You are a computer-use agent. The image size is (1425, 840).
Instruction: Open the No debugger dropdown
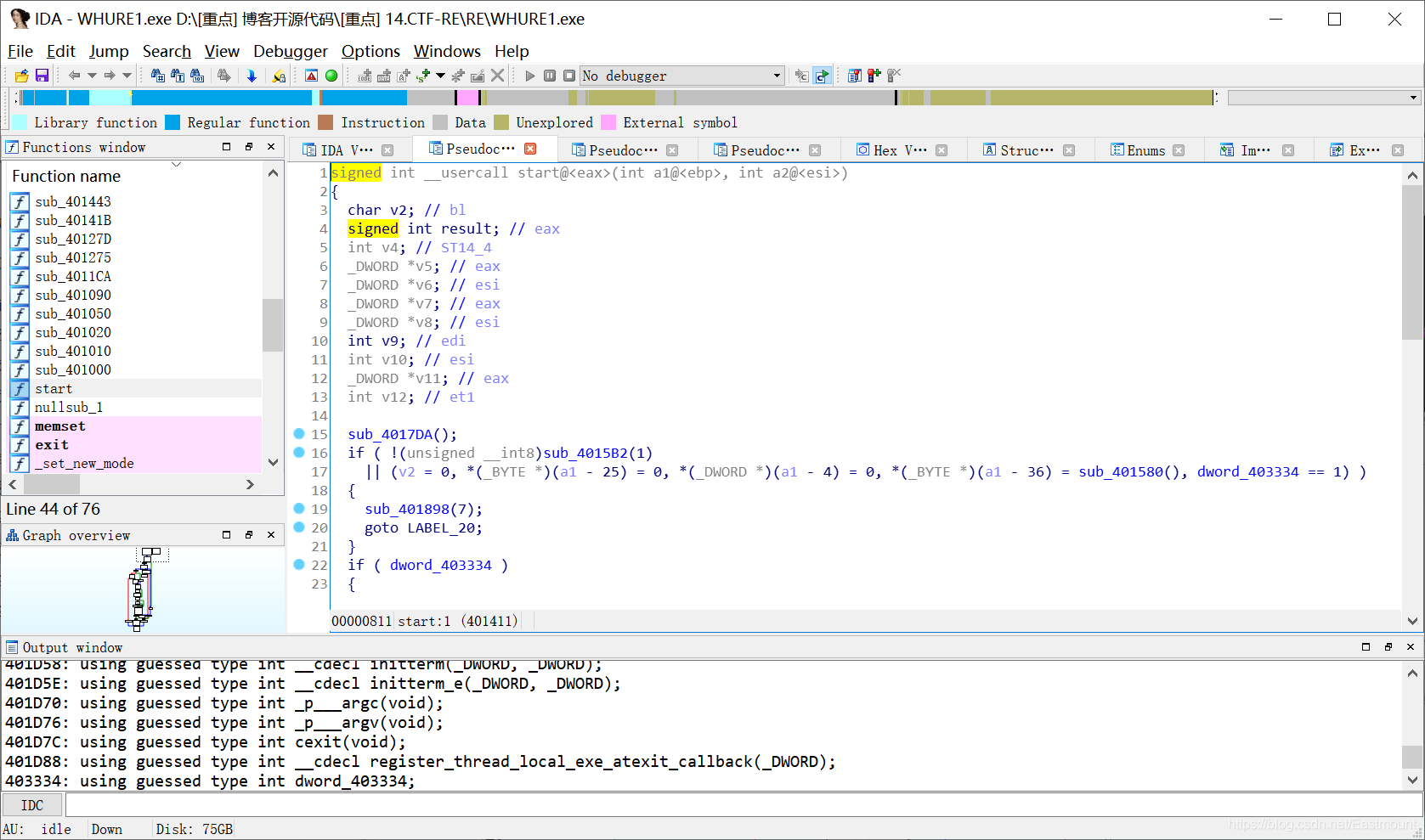point(681,76)
